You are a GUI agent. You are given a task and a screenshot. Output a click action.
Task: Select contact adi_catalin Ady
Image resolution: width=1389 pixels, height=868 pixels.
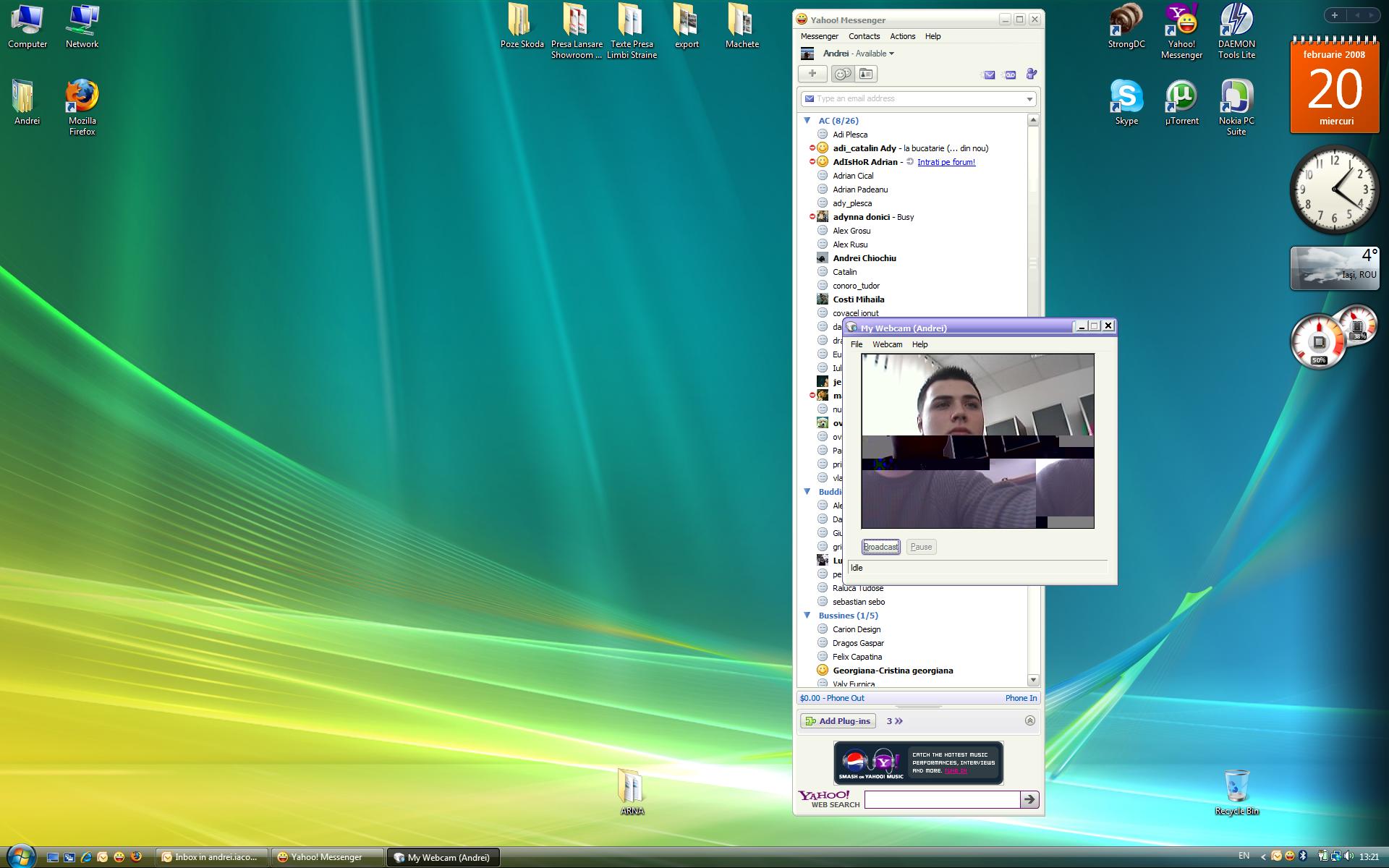coord(864,148)
